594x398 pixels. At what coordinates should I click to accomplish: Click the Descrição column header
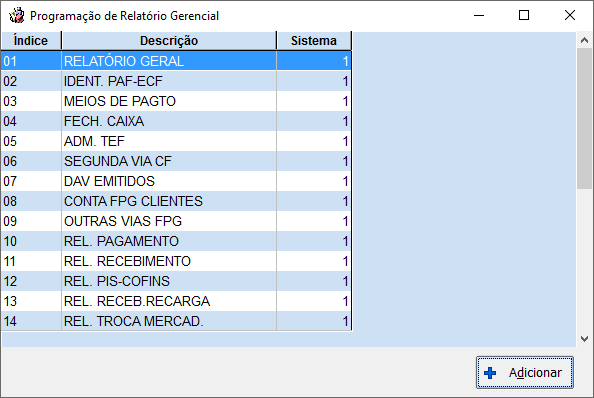coord(169,41)
